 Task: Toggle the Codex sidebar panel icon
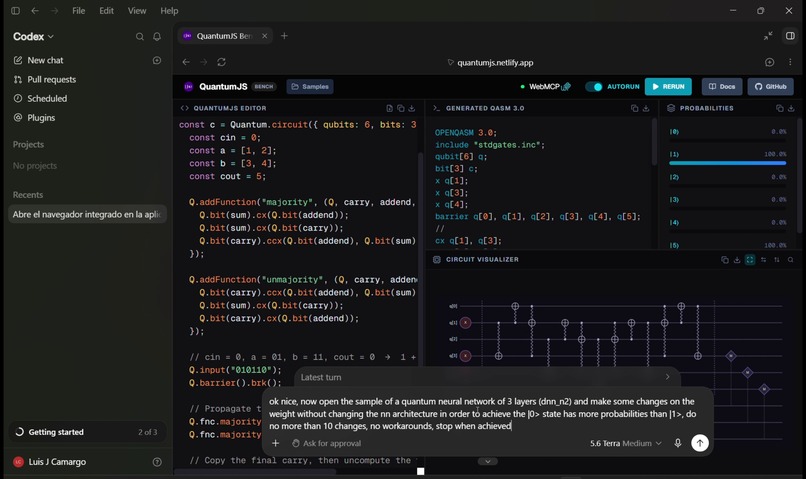point(15,10)
